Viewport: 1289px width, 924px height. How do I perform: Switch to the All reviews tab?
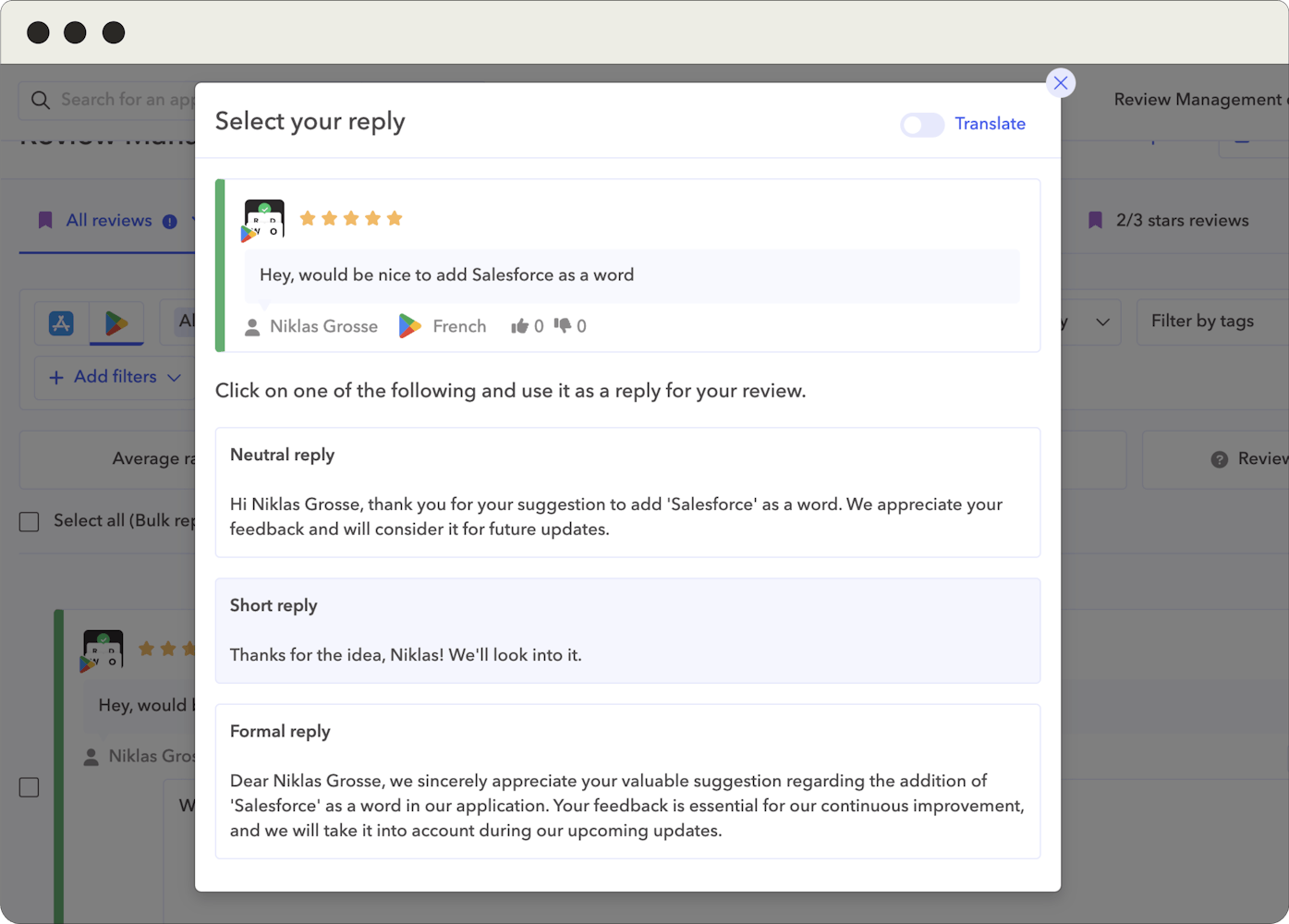[108, 221]
